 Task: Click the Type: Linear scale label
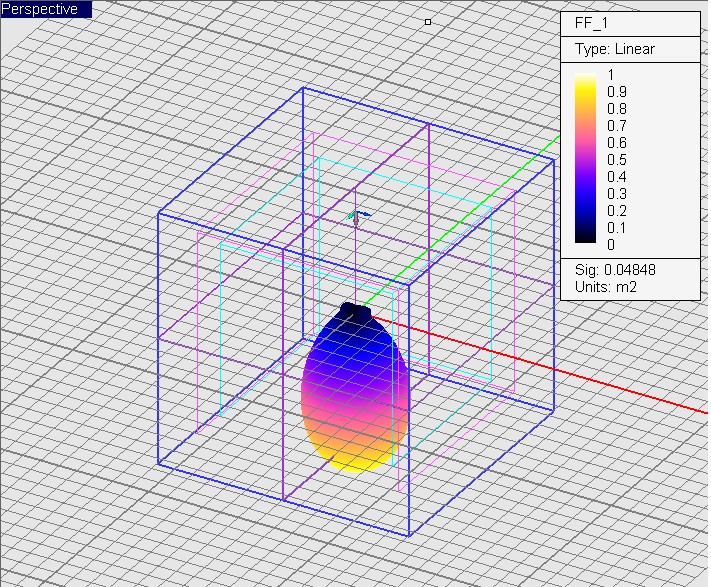click(614, 49)
